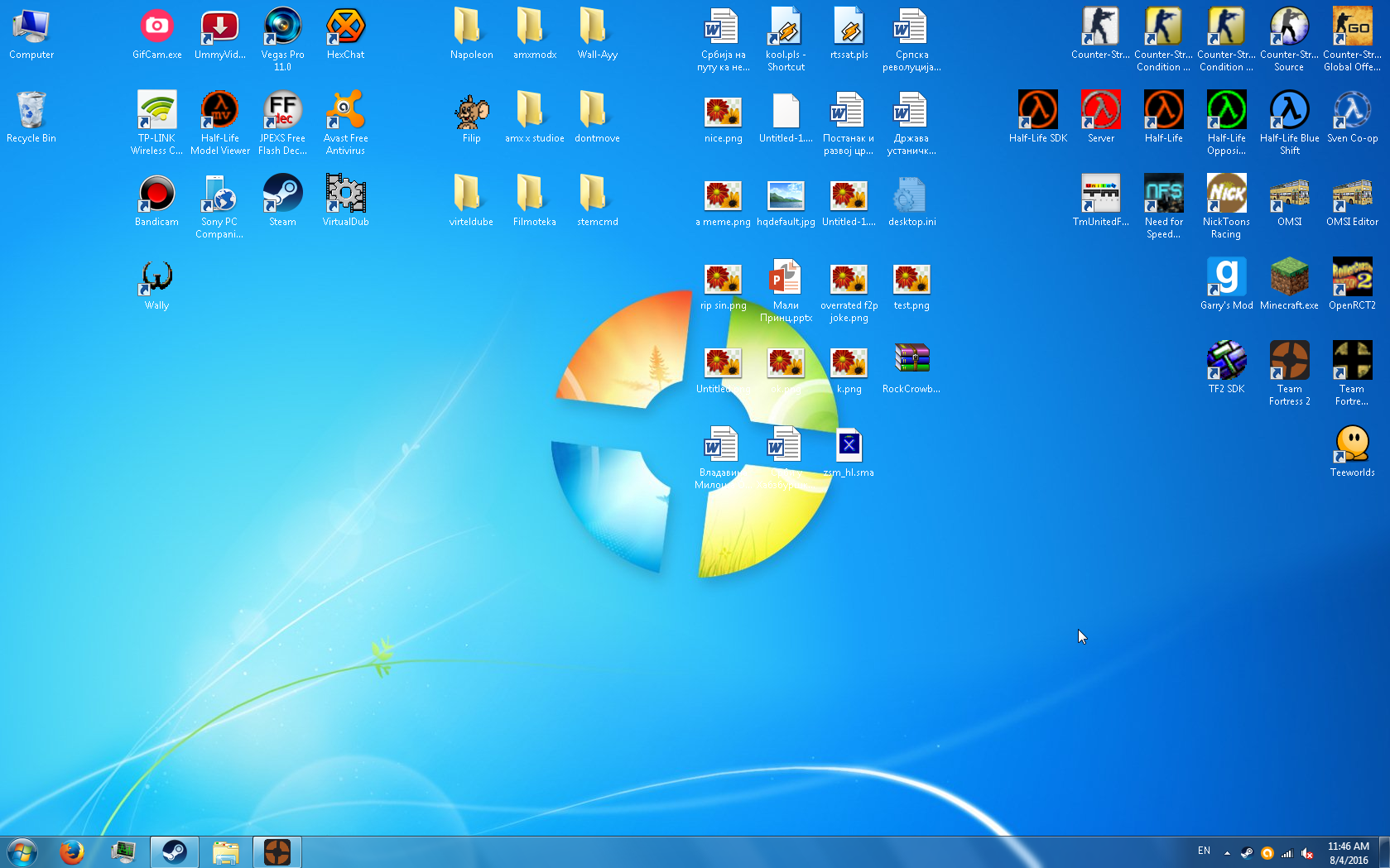This screenshot has width=1390, height=868.
Task: Select the kool.pls Shortcut file
Action: 786,40
